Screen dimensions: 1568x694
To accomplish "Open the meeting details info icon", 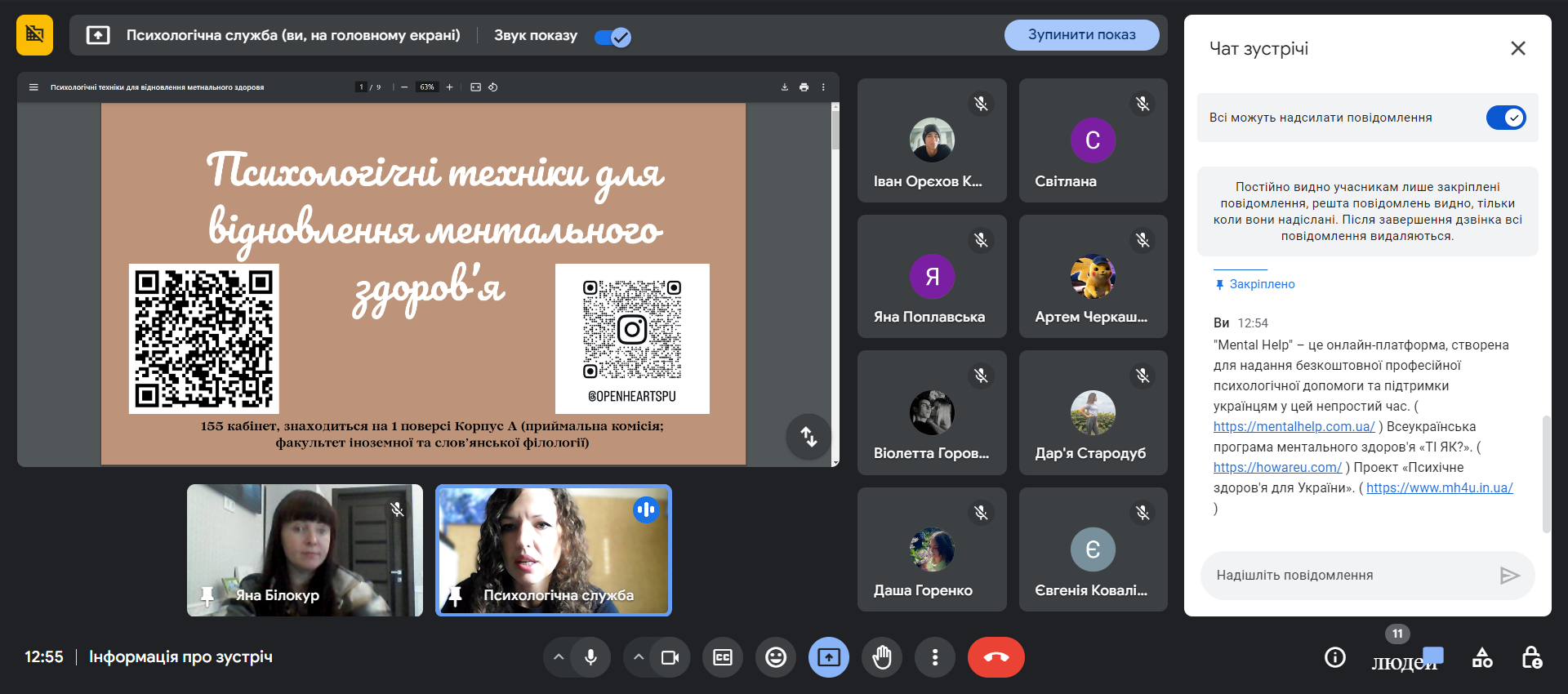I will pyautogui.click(x=1335, y=657).
